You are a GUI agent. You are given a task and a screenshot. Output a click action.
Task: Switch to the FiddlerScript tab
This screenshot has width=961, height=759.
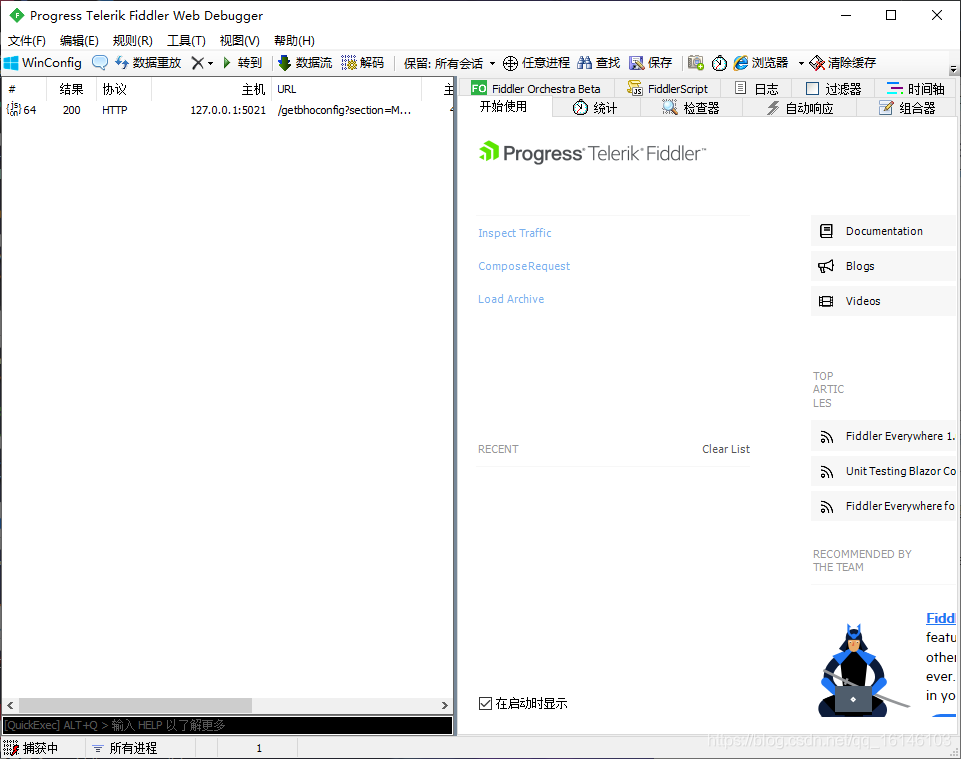point(667,88)
